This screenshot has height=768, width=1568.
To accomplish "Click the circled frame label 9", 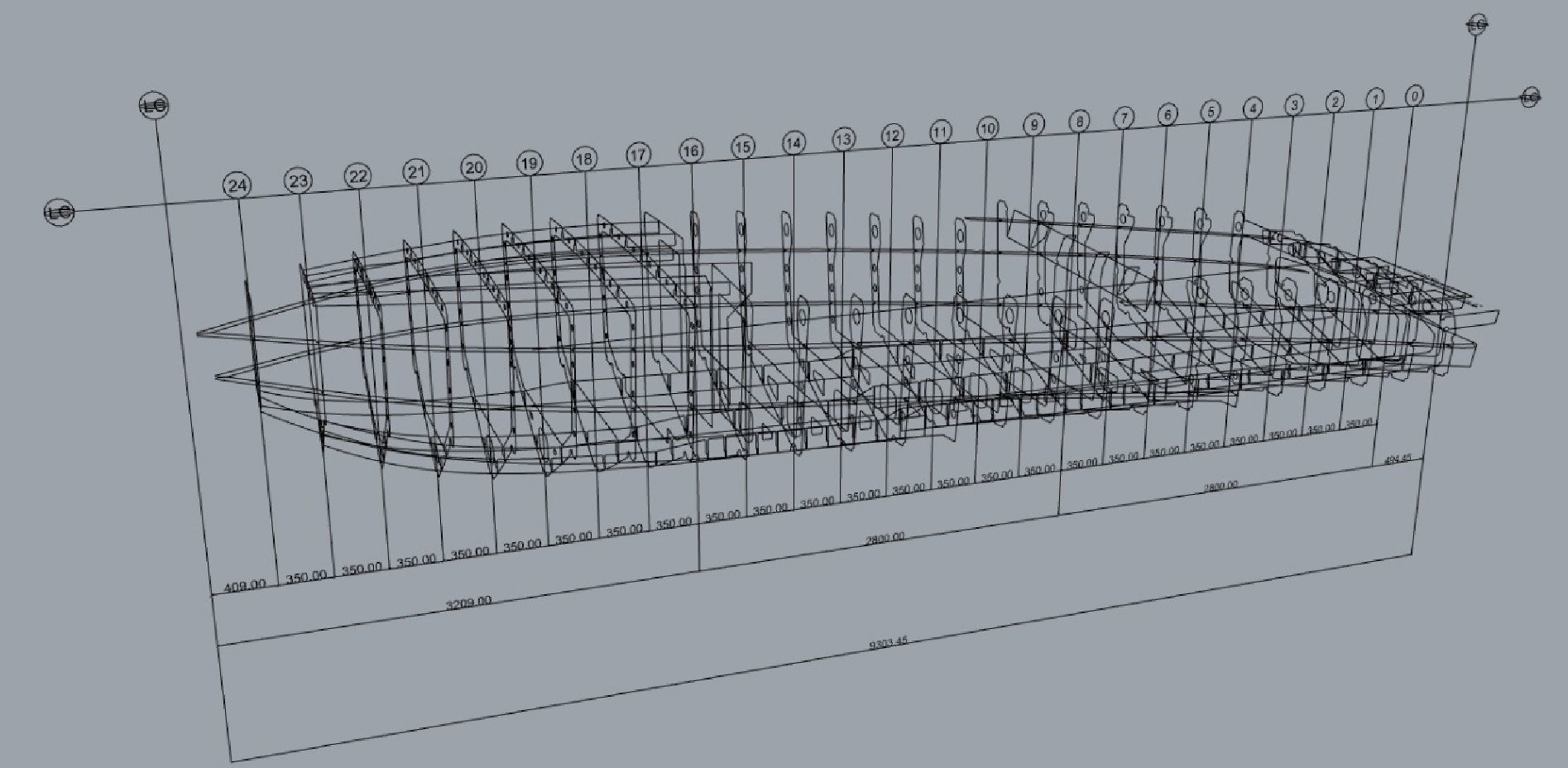I will click(1033, 125).
